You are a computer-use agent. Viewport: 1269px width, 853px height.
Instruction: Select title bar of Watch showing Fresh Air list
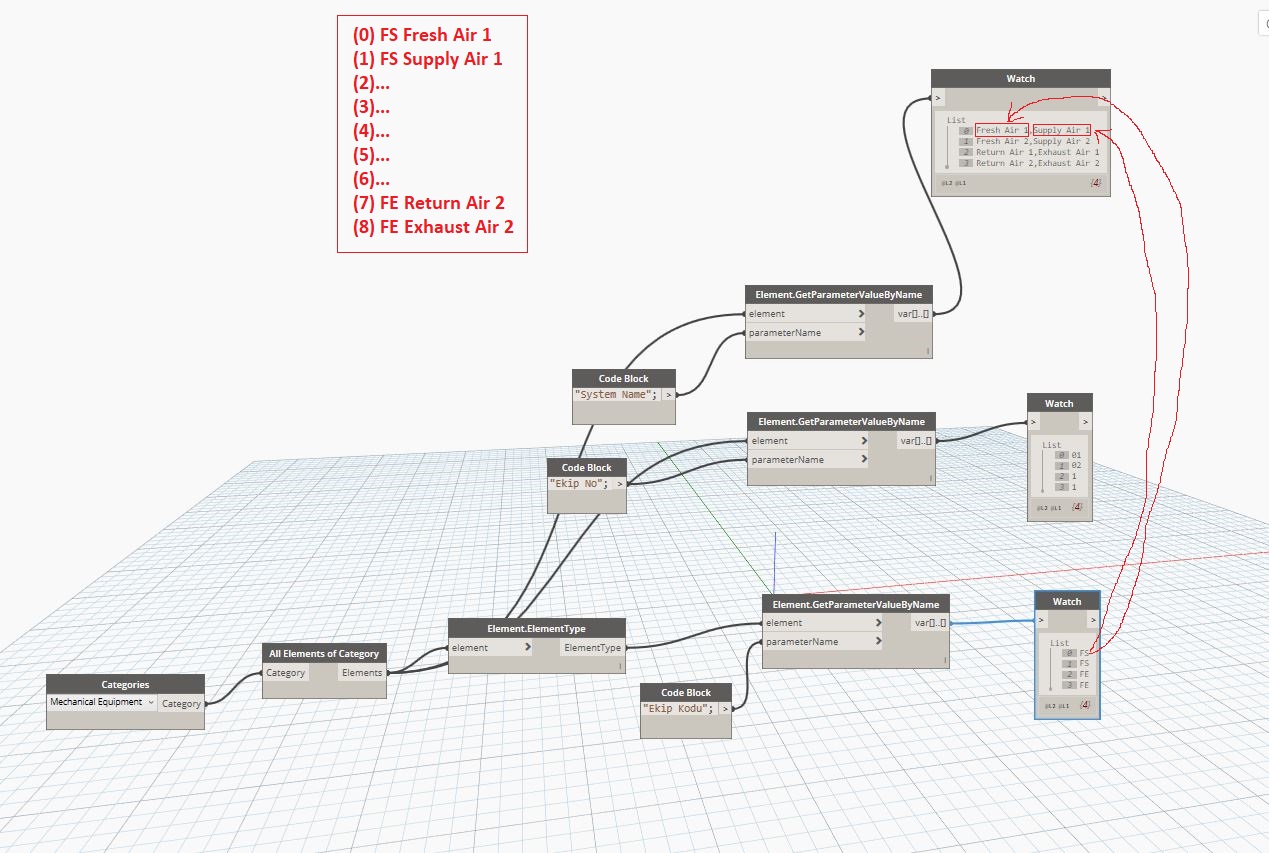pyautogui.click(x=1021, y=78)
